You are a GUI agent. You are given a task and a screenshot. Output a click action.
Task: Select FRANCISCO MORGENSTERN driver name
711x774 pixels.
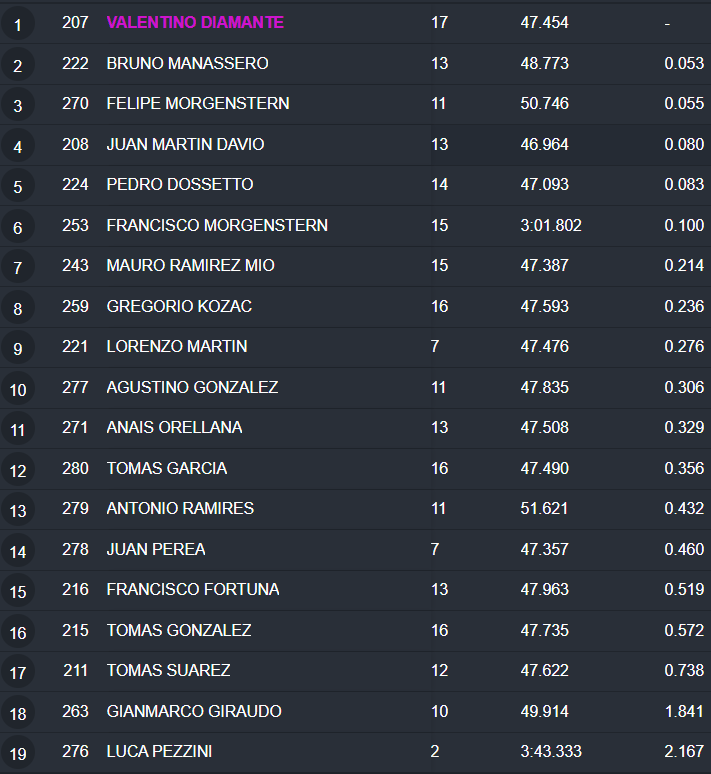[x=217, y=225]
